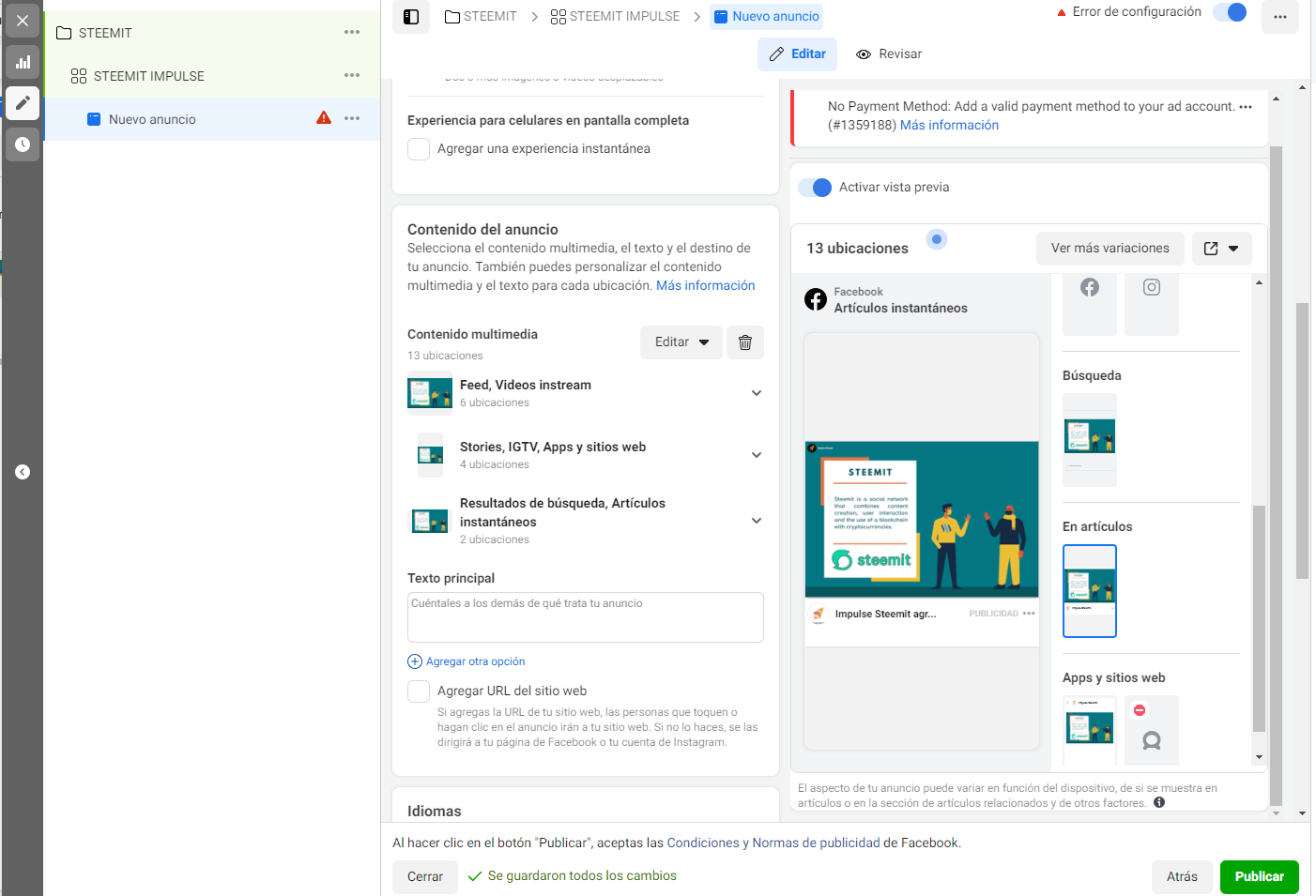Viewport: 1316px width, 896px height.
Task: Click the Publicar button
Action: click(1259, 876)
